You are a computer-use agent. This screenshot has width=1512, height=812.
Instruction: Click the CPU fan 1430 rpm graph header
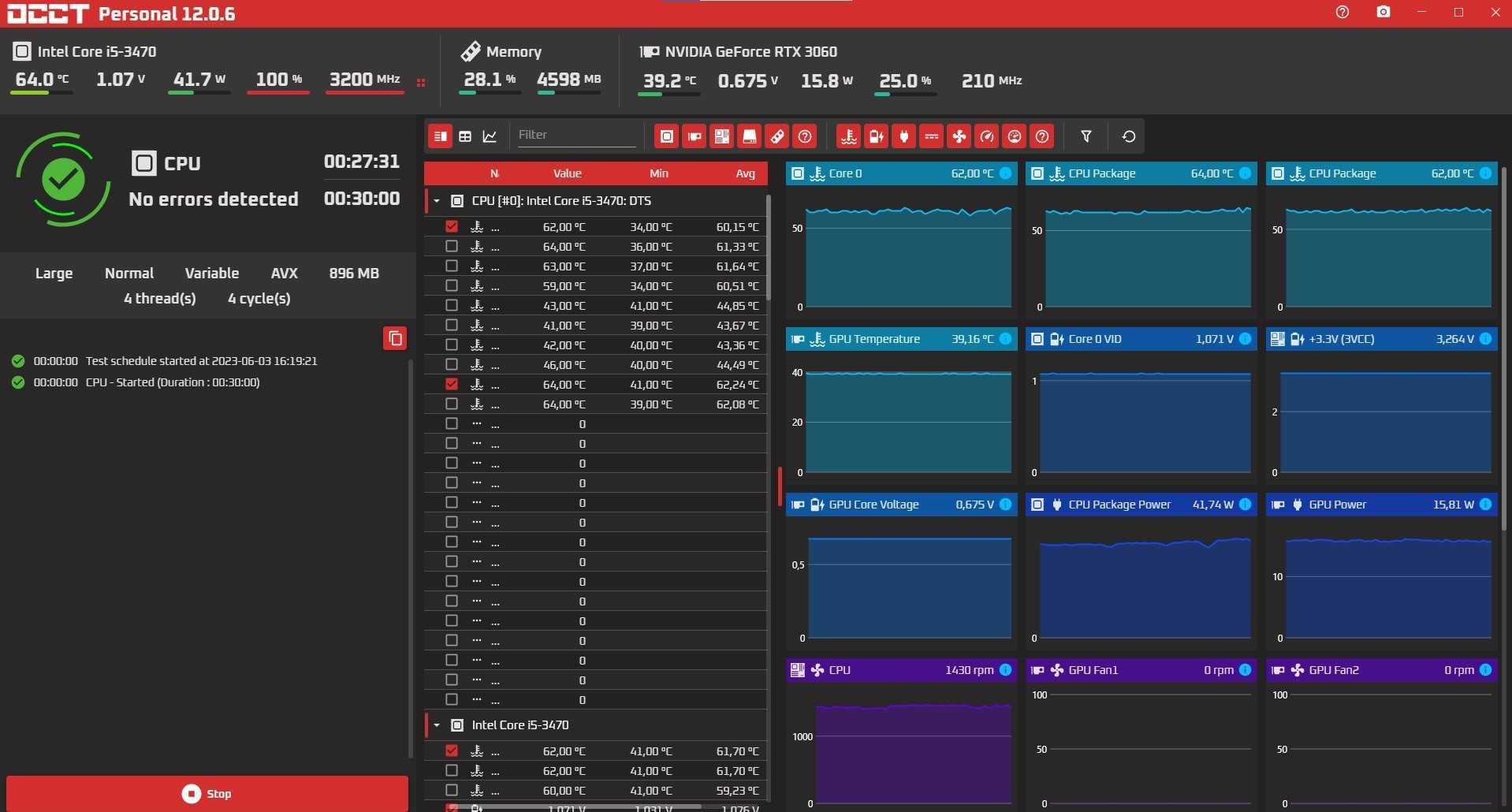coord(901,670)
